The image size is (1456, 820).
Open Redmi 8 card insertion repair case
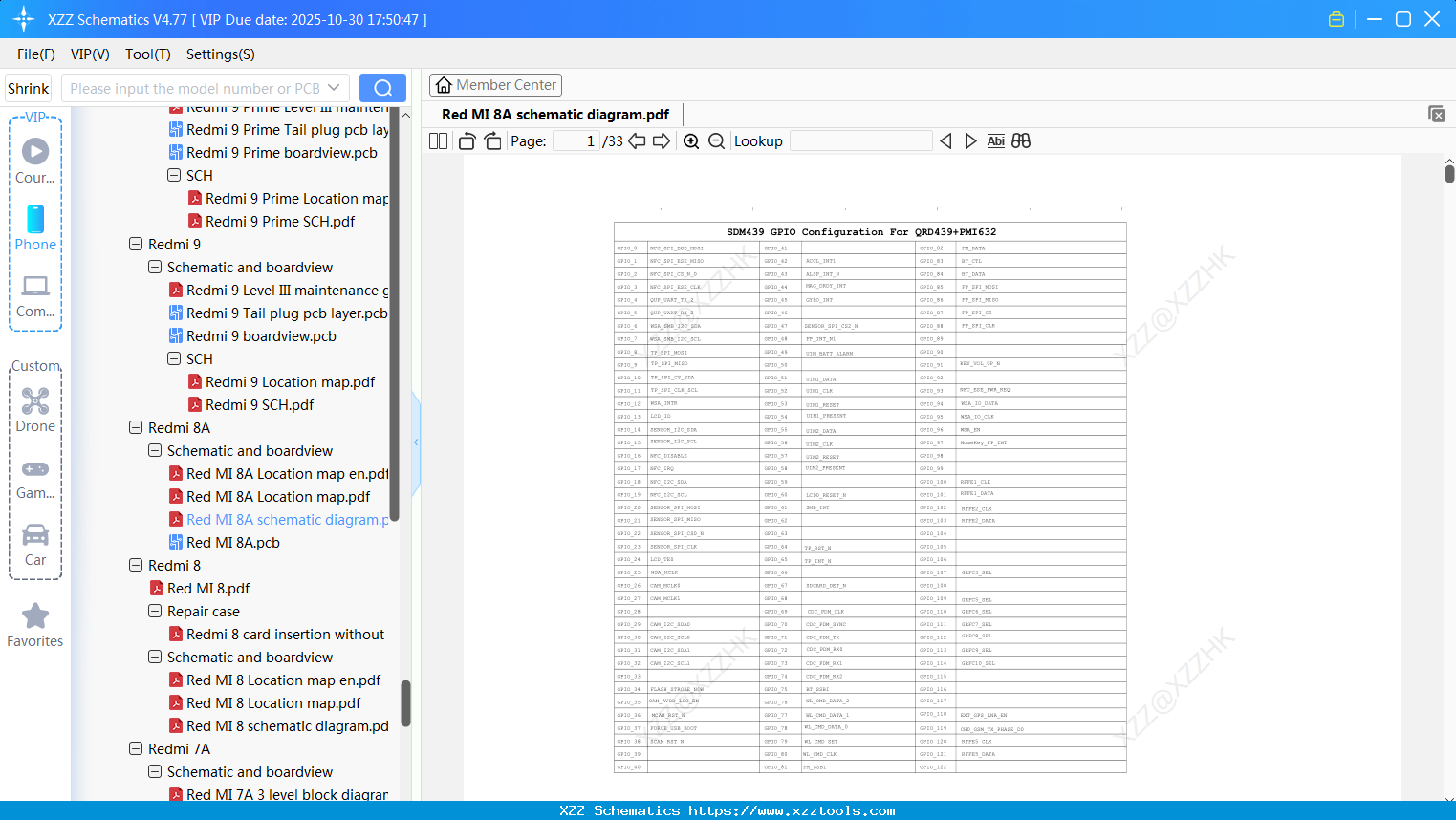(x=276, y=635)
